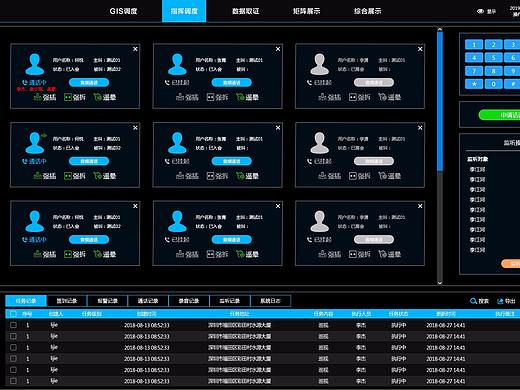Image resolution: width=520 pixels, height=390 pixels.
Task: Click 强插 icon in the top-left user card
Action: tap(37, 97)
